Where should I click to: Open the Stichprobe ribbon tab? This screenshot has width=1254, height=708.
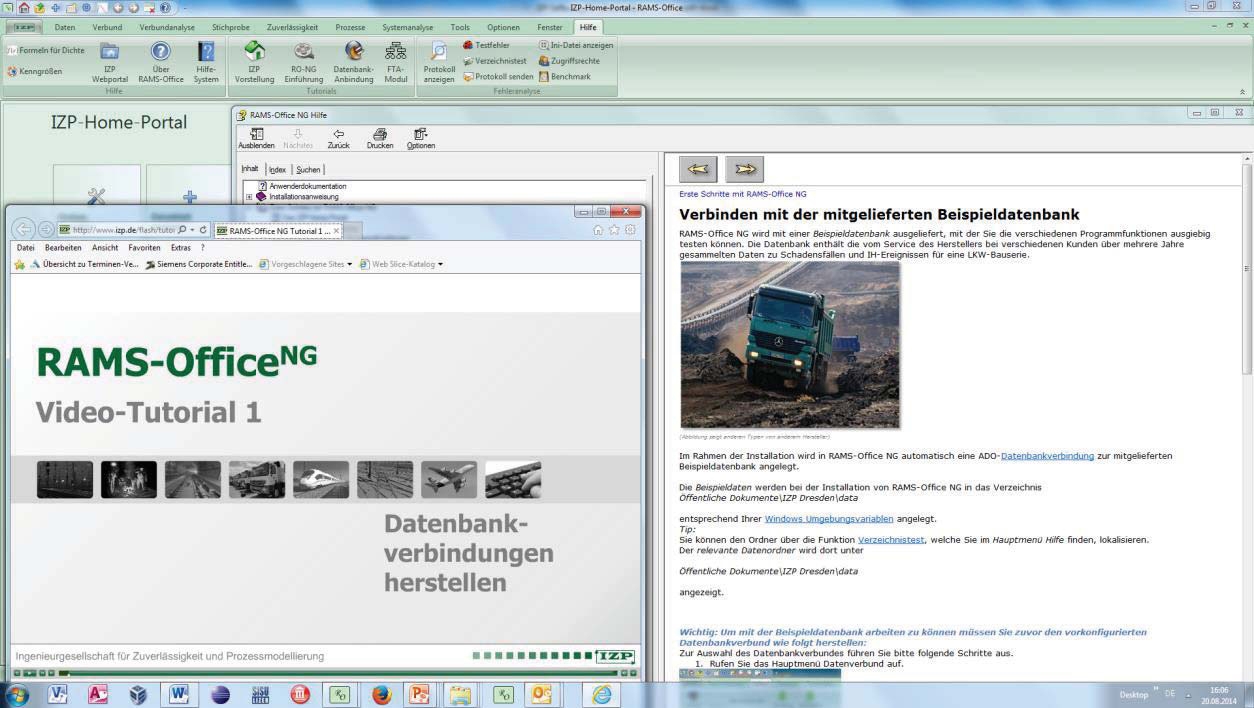[x=230, y=27]
